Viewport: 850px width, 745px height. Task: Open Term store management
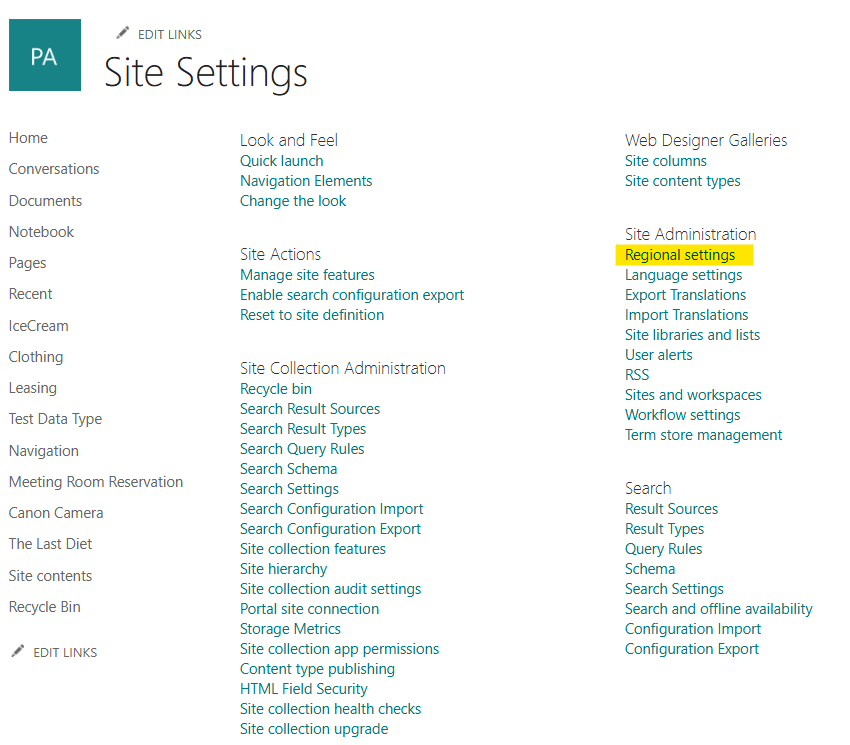(703, 435)
